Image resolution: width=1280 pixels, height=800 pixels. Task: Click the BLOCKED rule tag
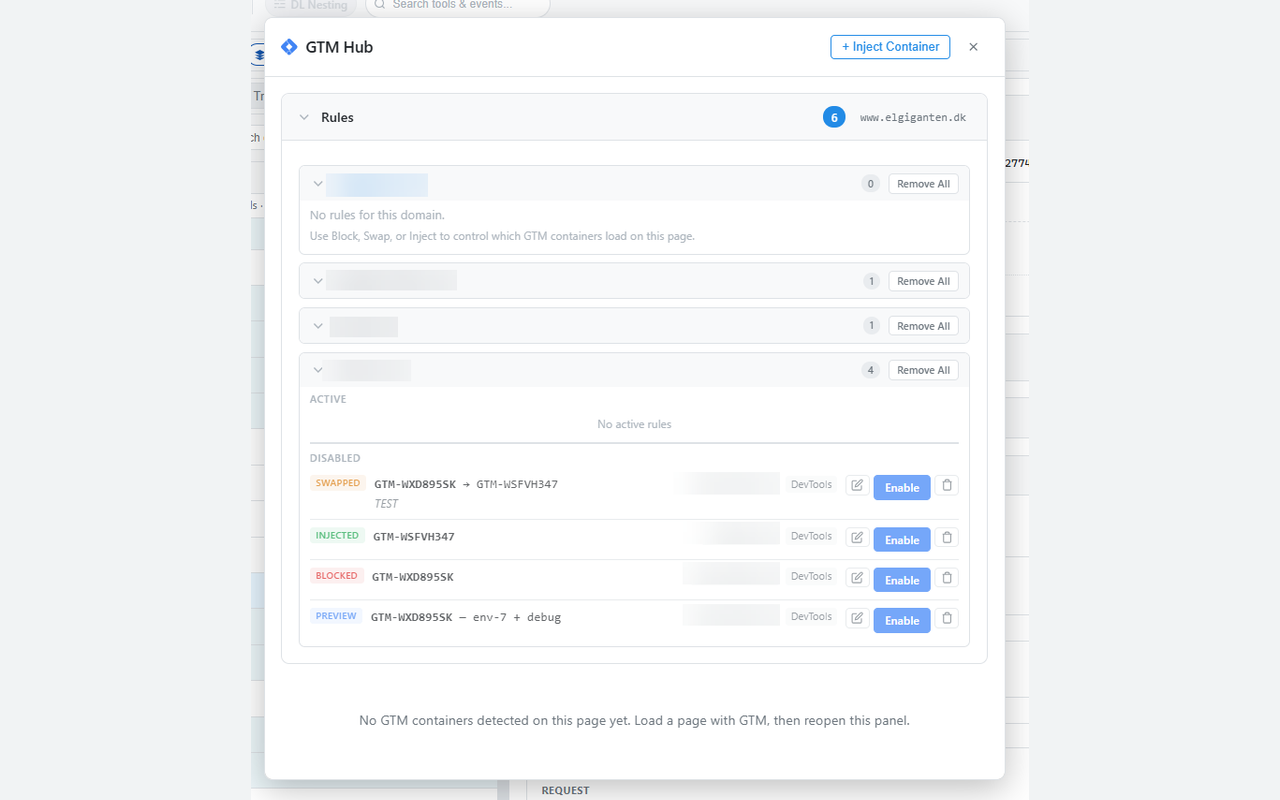coord(337,576)
